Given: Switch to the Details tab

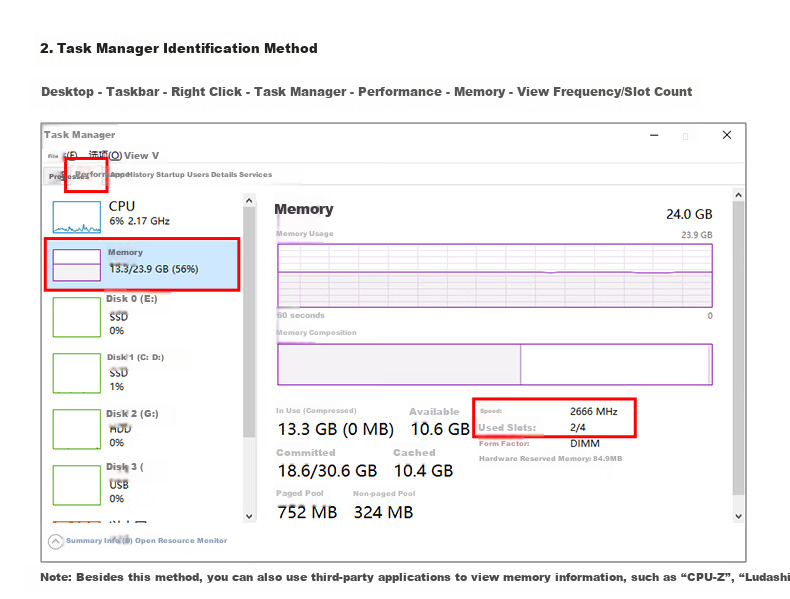Looking at the screenshot, I should point(224,174).
